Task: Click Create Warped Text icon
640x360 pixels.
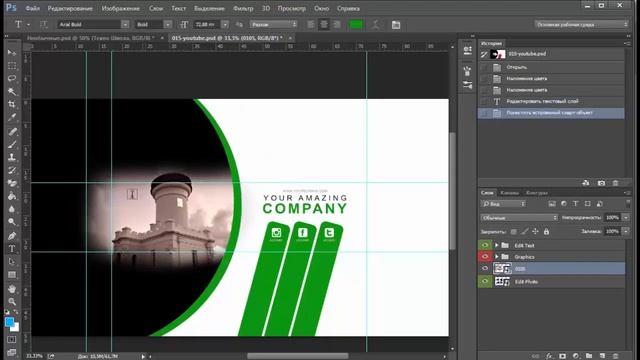Action: point(375,25)
